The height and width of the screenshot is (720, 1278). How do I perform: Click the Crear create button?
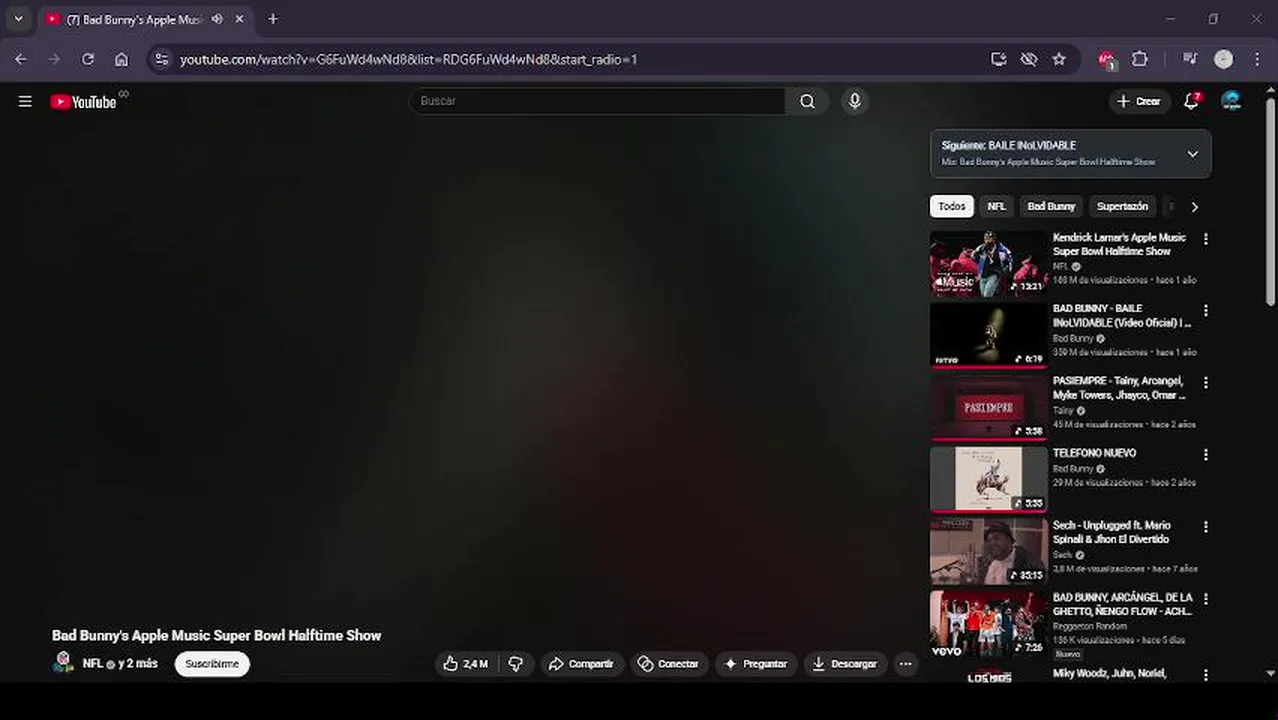(x=1139, y=101)
